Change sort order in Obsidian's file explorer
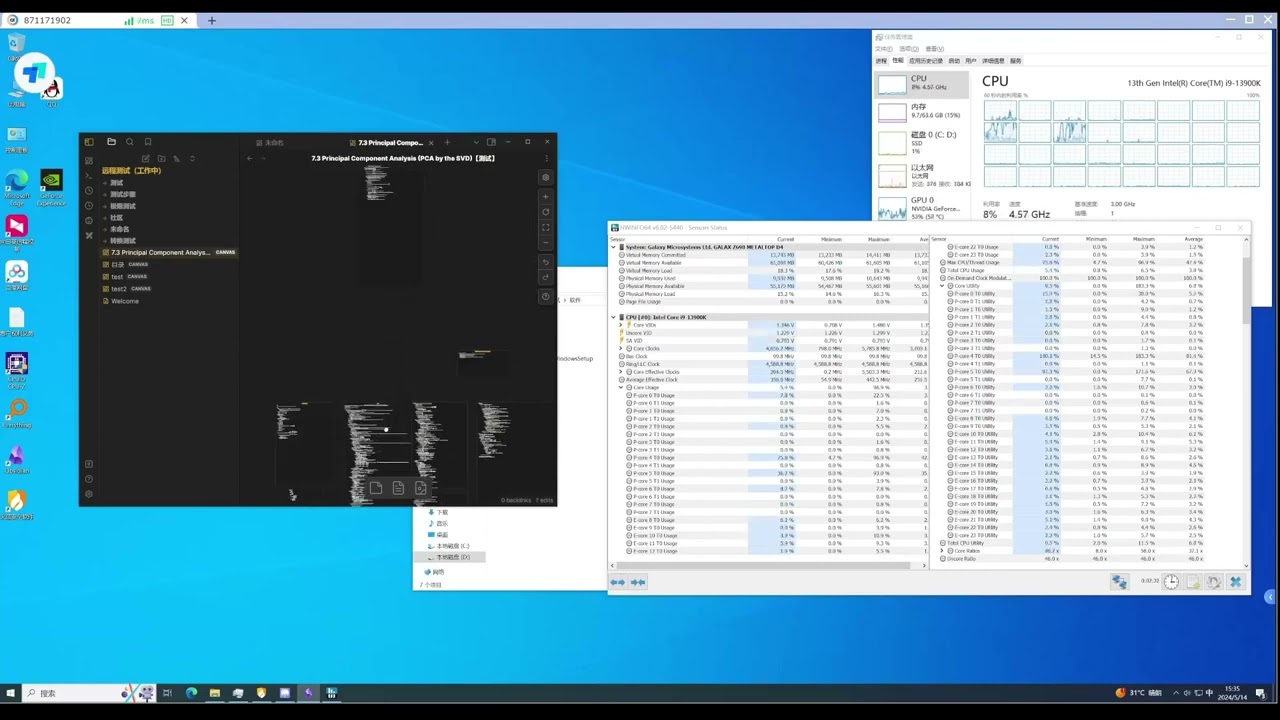The width and height of the screenshot is (1280, 720). coord(177,158)
